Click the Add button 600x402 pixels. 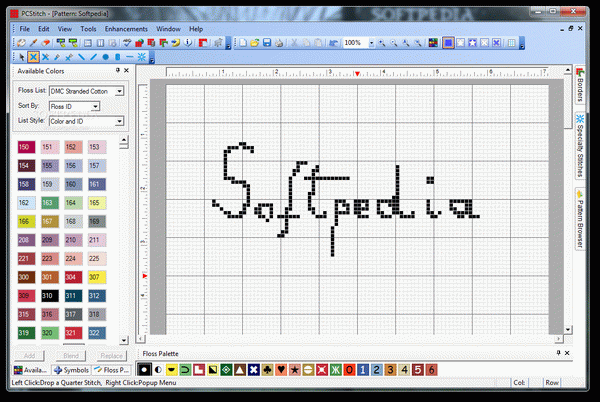coord(29,356)
